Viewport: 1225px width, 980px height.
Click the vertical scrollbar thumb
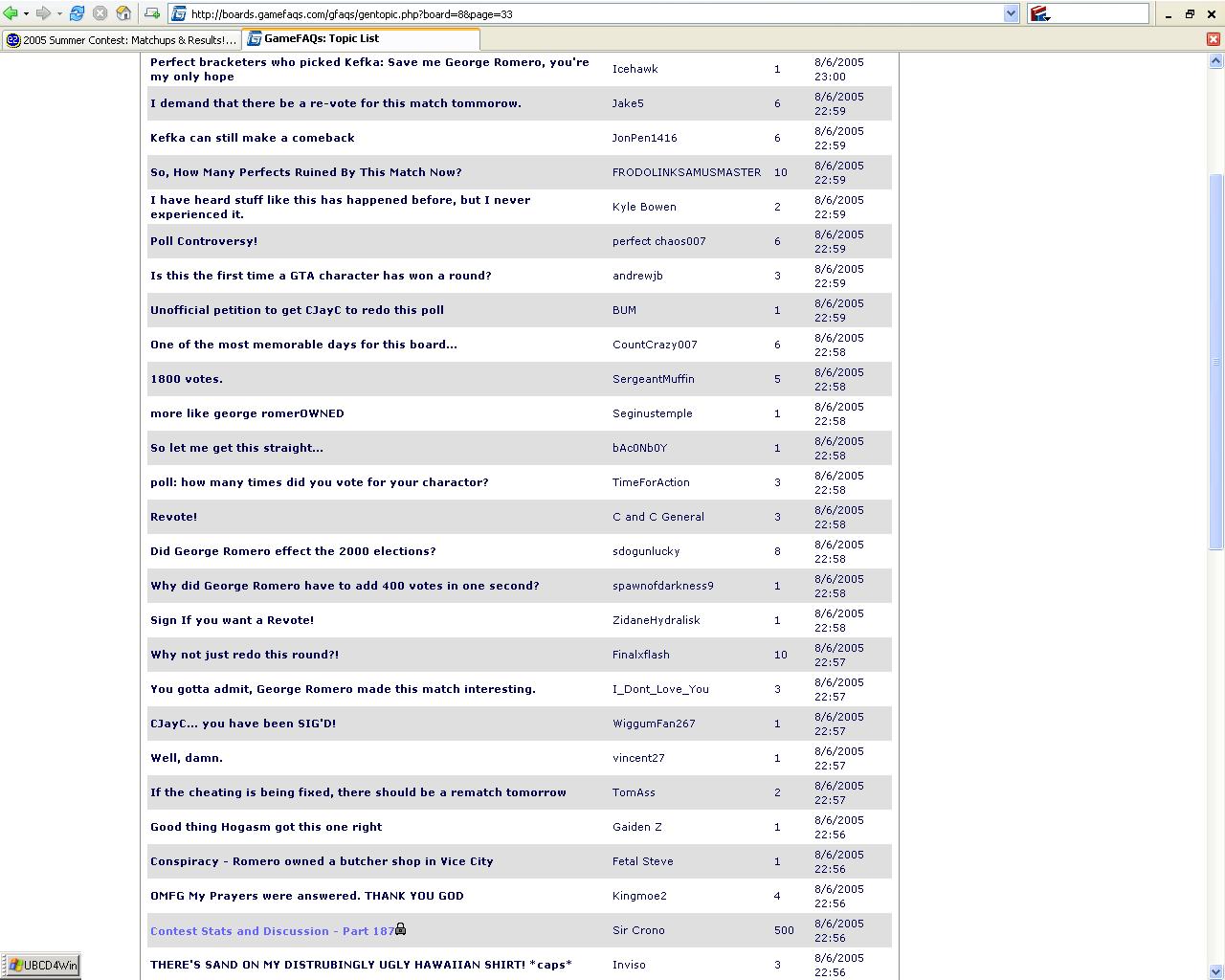pos(1216,362)
